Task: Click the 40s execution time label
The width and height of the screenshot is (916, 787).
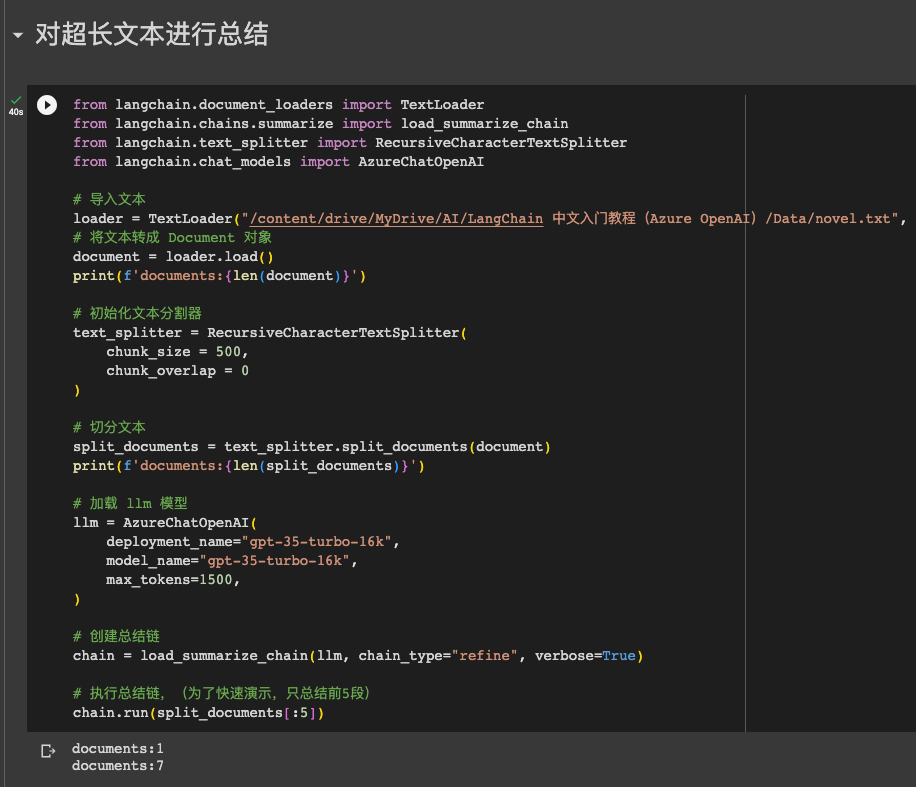Action: coord(16,112)
